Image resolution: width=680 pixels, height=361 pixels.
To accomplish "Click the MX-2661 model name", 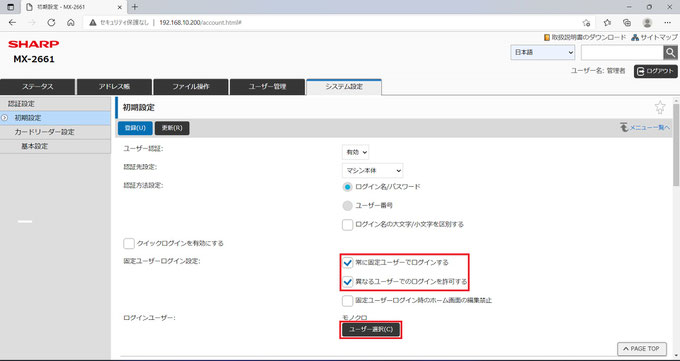I will pyautogui.click(x=34, y=59).
